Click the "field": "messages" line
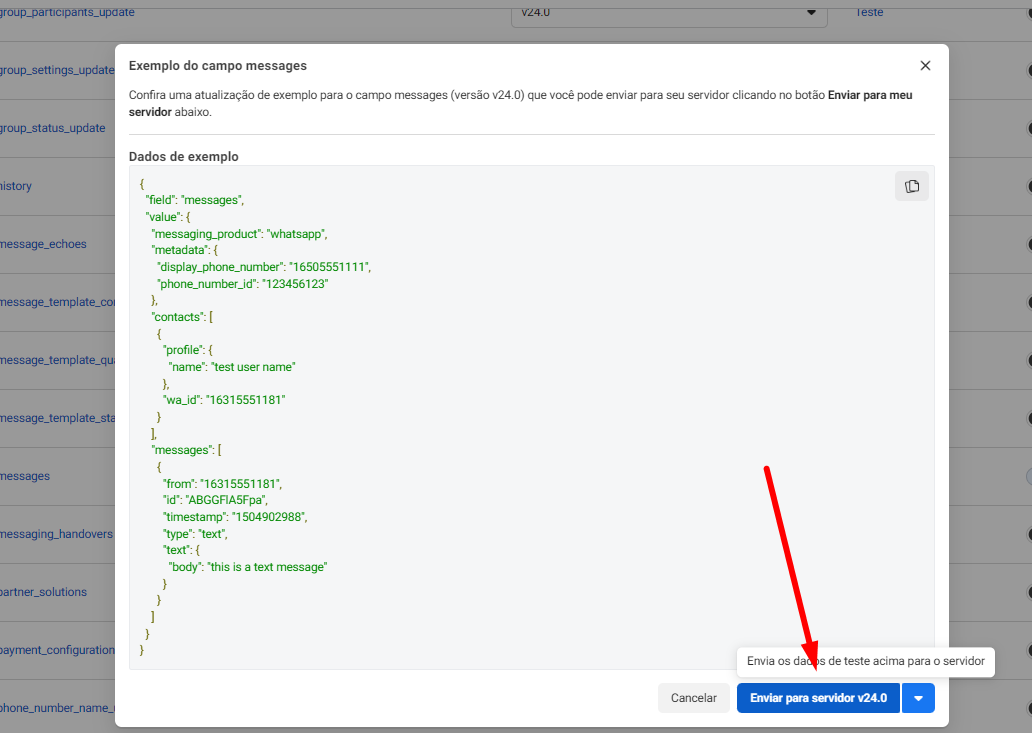This screenshot has height=733, width=1032. click(195, 199)
